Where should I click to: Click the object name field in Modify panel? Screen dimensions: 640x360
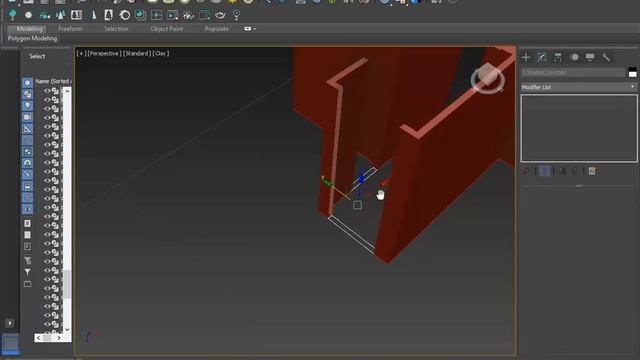pyautogui.click(x=573, y=72)
